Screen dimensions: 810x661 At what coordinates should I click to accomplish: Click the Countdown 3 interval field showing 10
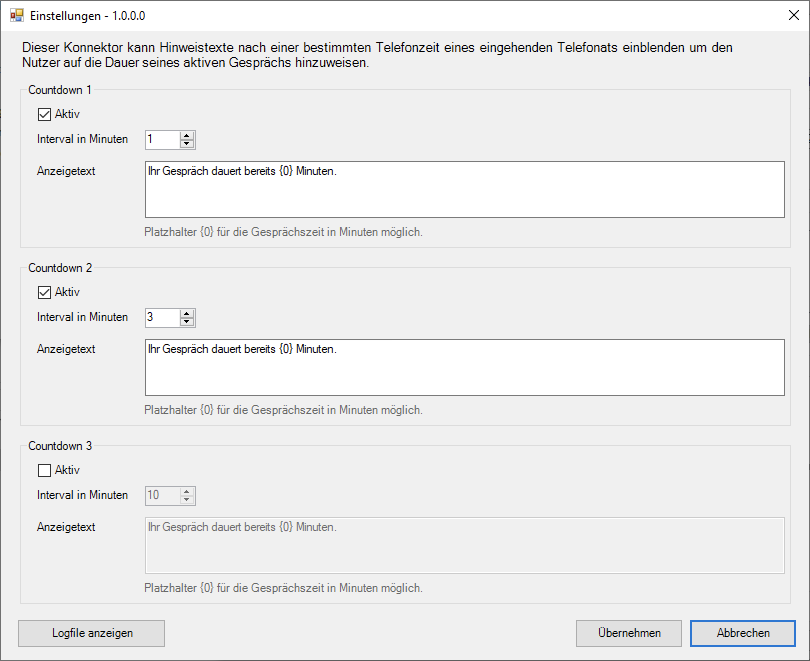click(x=163, y=495)
